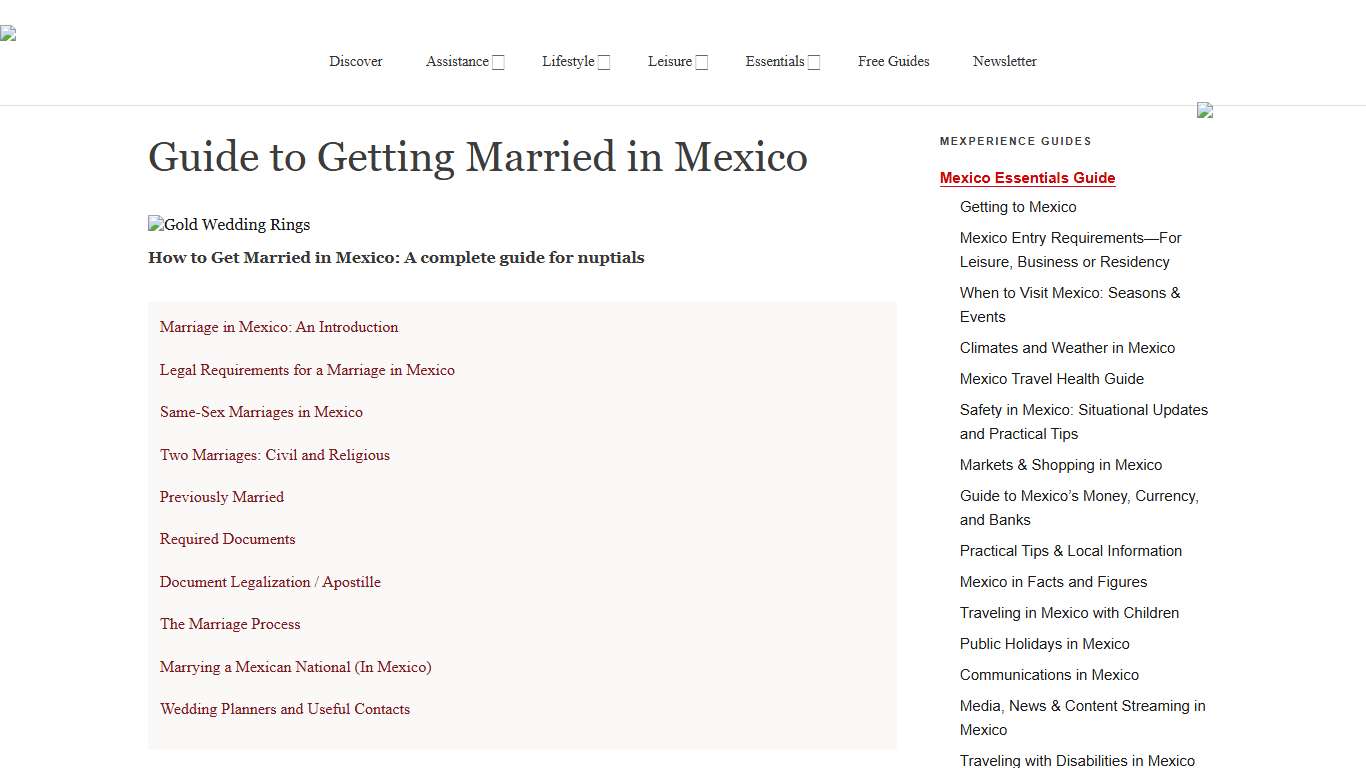The height and width of the screenshot is (768, 1366).
Task: Open 'Public Holidays in Mexico' sidebar link
Action: click(x=1044, y=644)
